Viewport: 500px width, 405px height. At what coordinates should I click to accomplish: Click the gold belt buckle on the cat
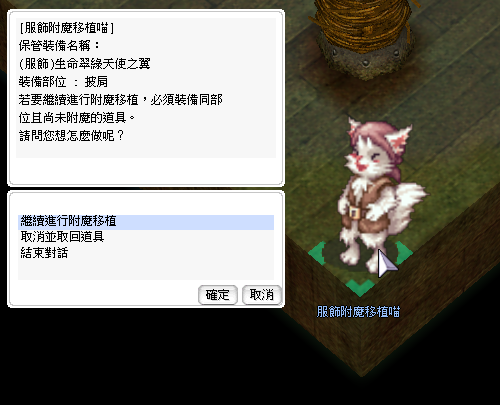[354, 212]
